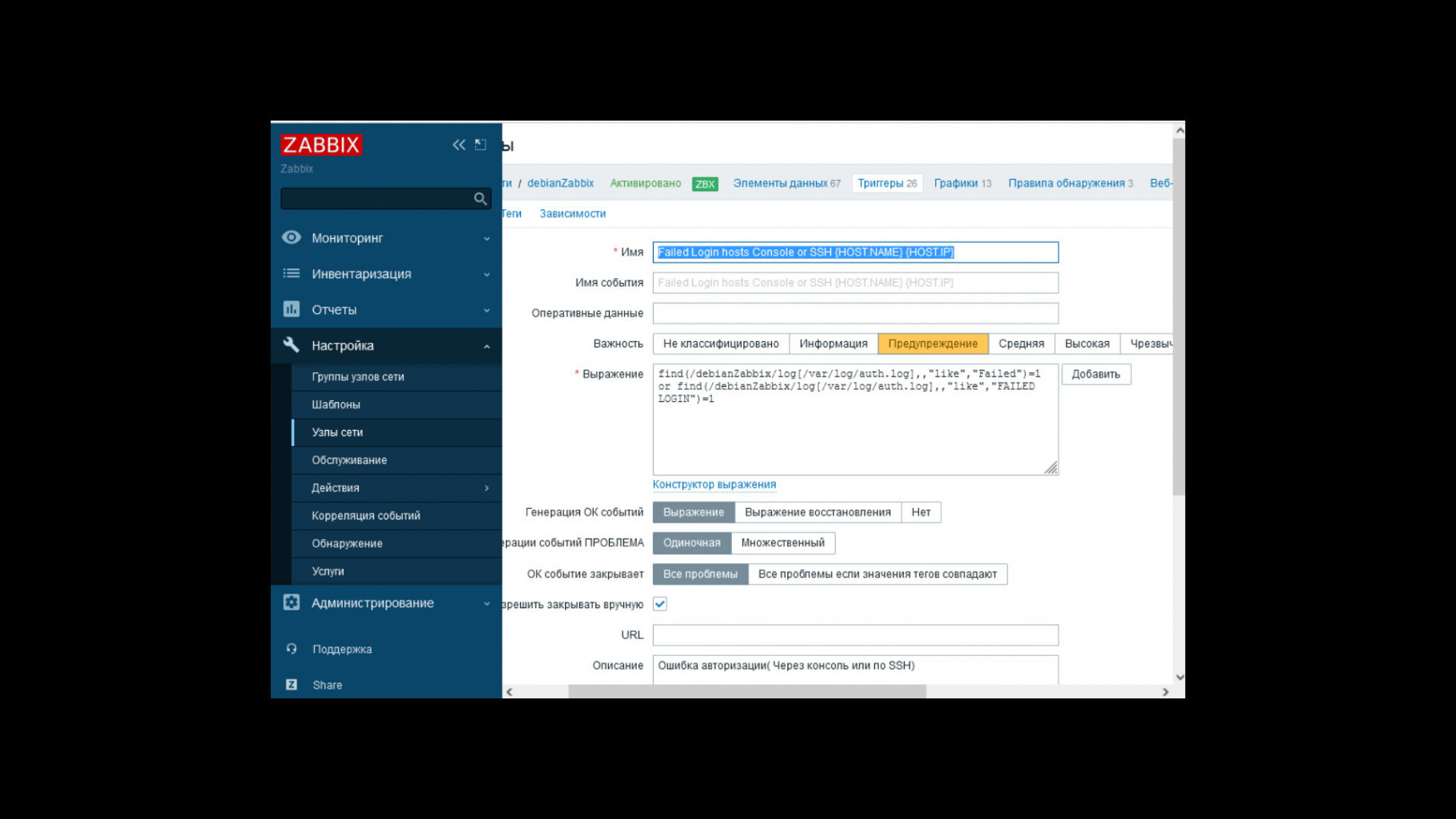Expand the Инвентаризация menu chevron

[487, 274]
